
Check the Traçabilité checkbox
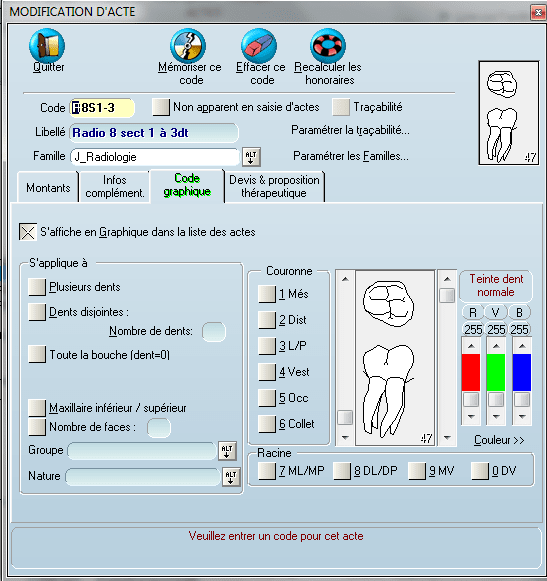341,107
